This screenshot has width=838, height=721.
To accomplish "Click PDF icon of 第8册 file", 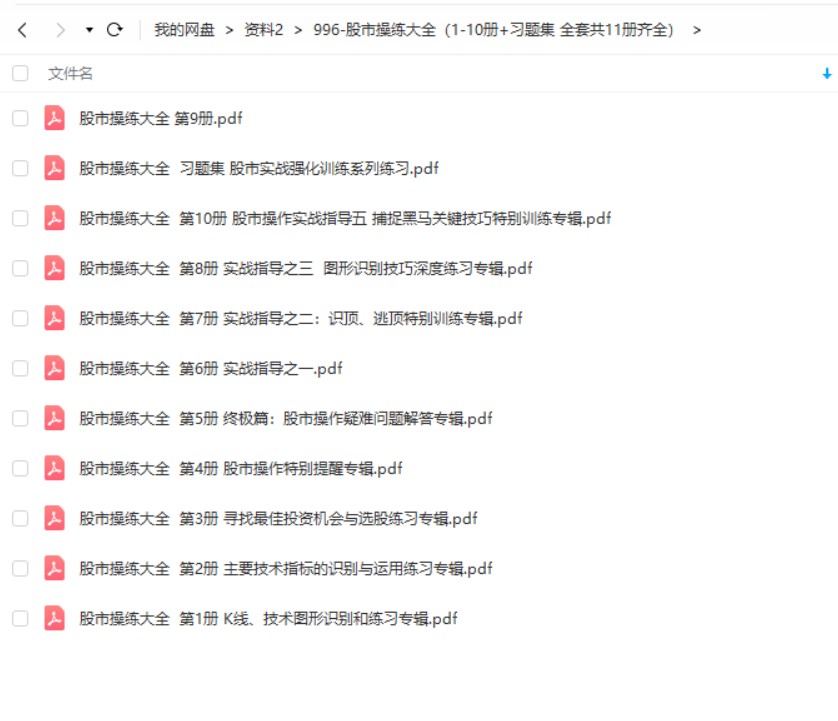I will pos(55,268).
